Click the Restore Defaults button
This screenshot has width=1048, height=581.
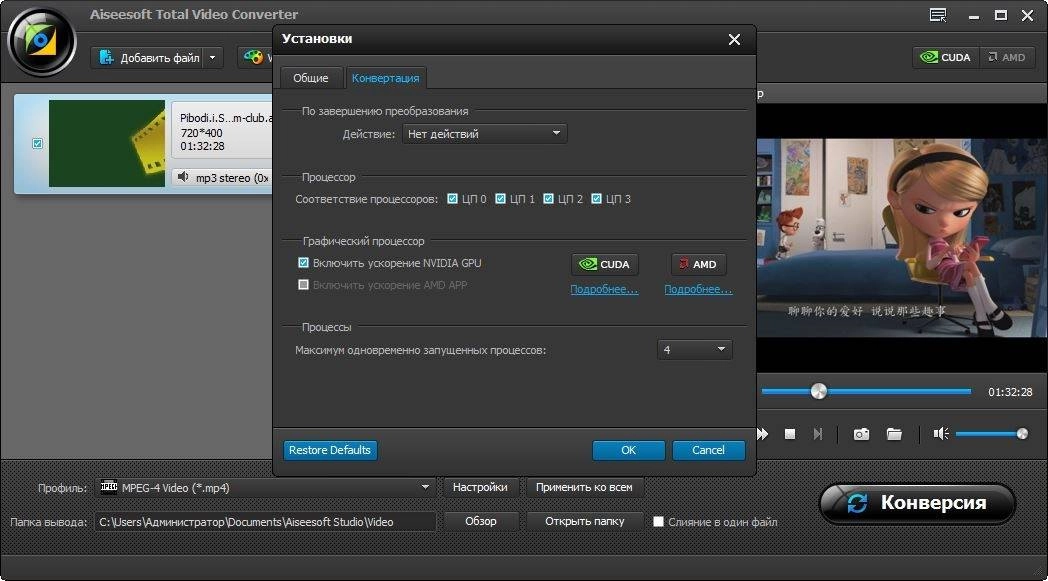click(x=330, y=450)
